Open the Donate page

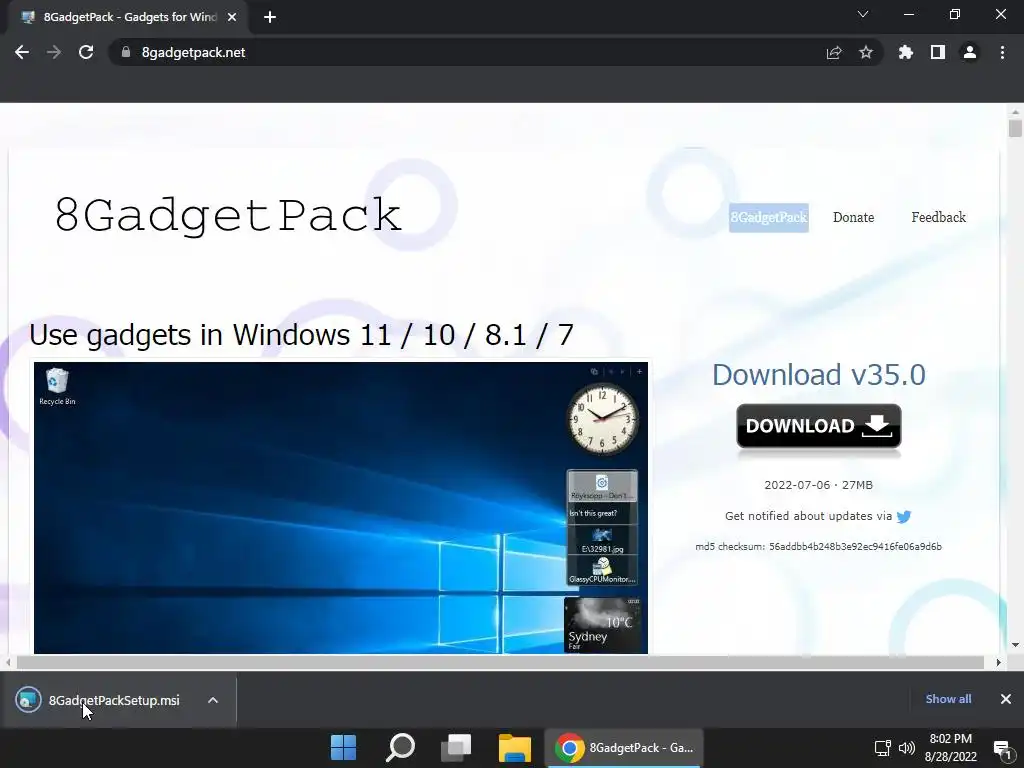854,217
